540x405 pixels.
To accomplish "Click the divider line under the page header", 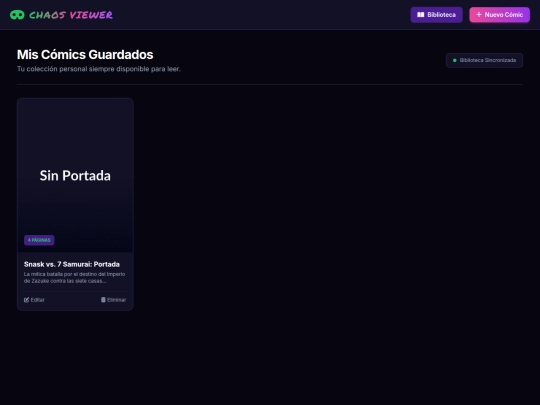I will (x=270, y=84).
